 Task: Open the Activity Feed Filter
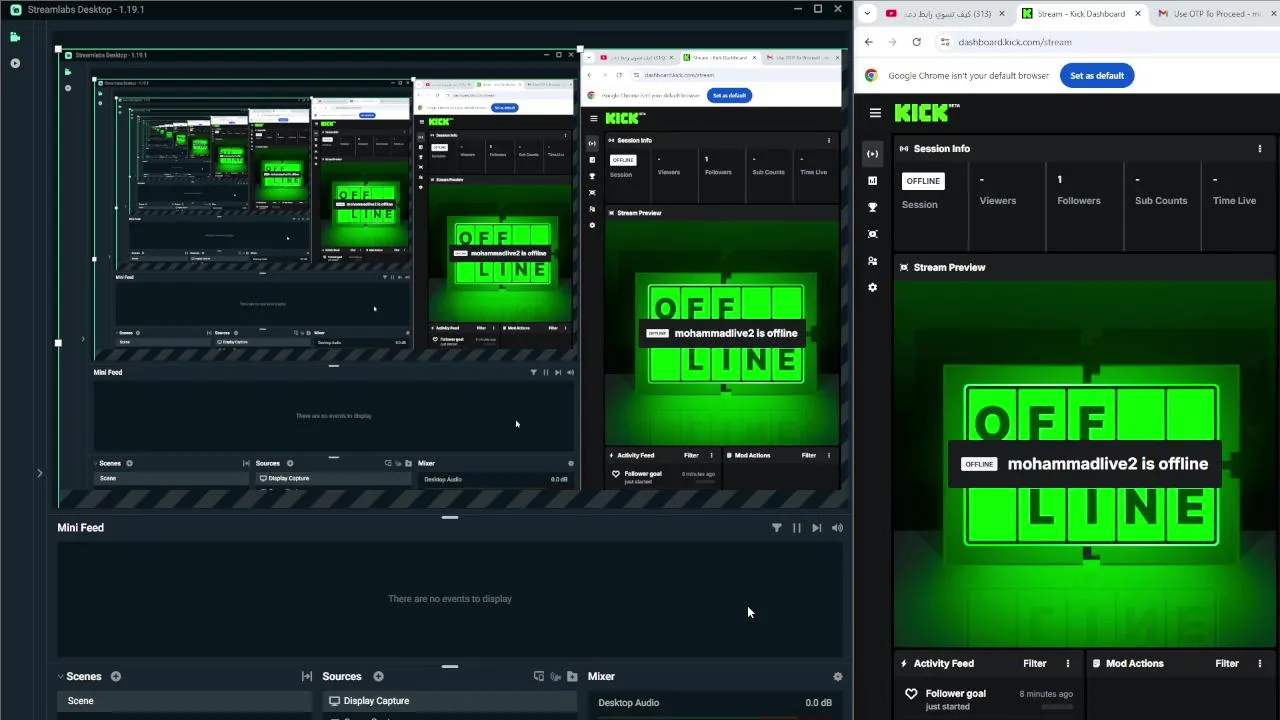pos(1034,663)
